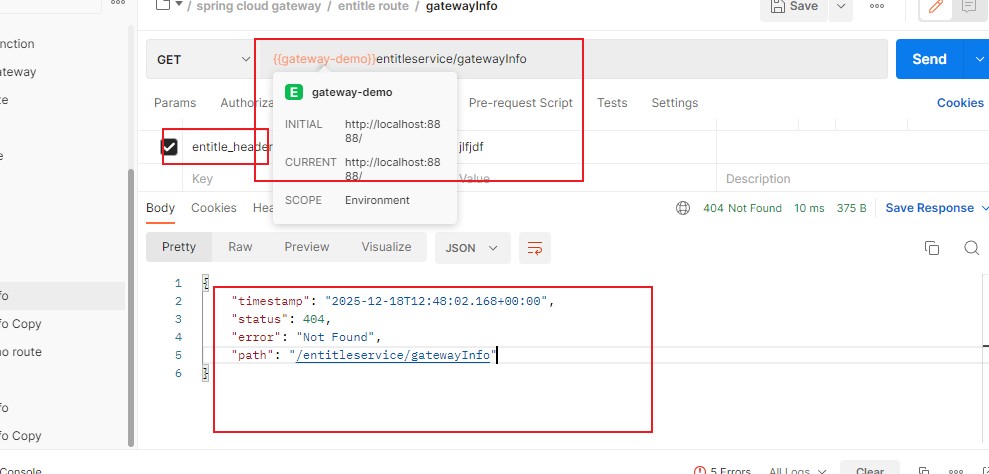Switch to Raw view
This screenshot has height=474, width=989.
click(240, 247)
